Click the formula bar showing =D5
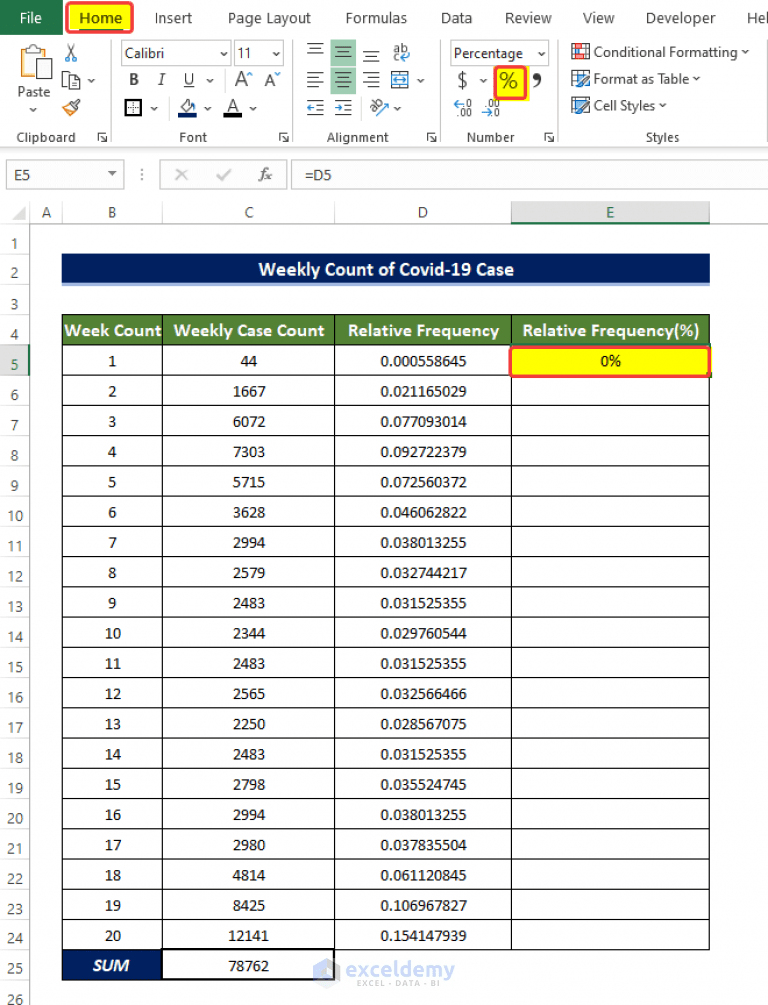 click(x=530, y=175)
